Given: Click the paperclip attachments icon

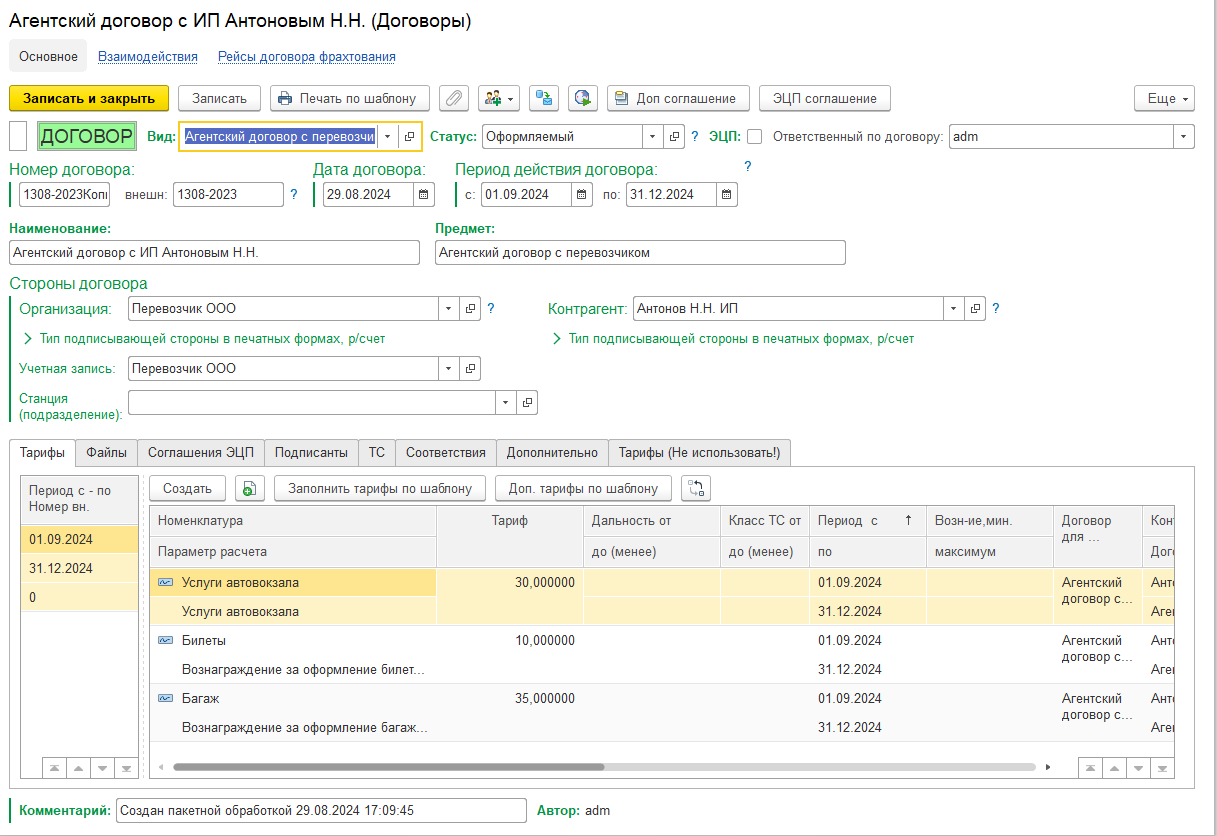Looking at the screenshot, I should pos(454,98).
